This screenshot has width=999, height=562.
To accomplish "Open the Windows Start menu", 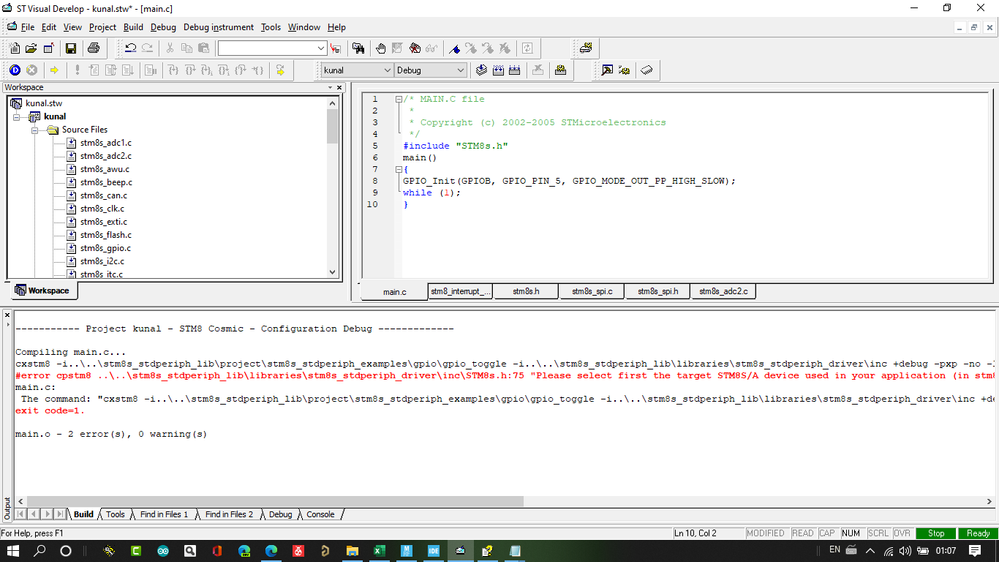I will pos(13,551).
